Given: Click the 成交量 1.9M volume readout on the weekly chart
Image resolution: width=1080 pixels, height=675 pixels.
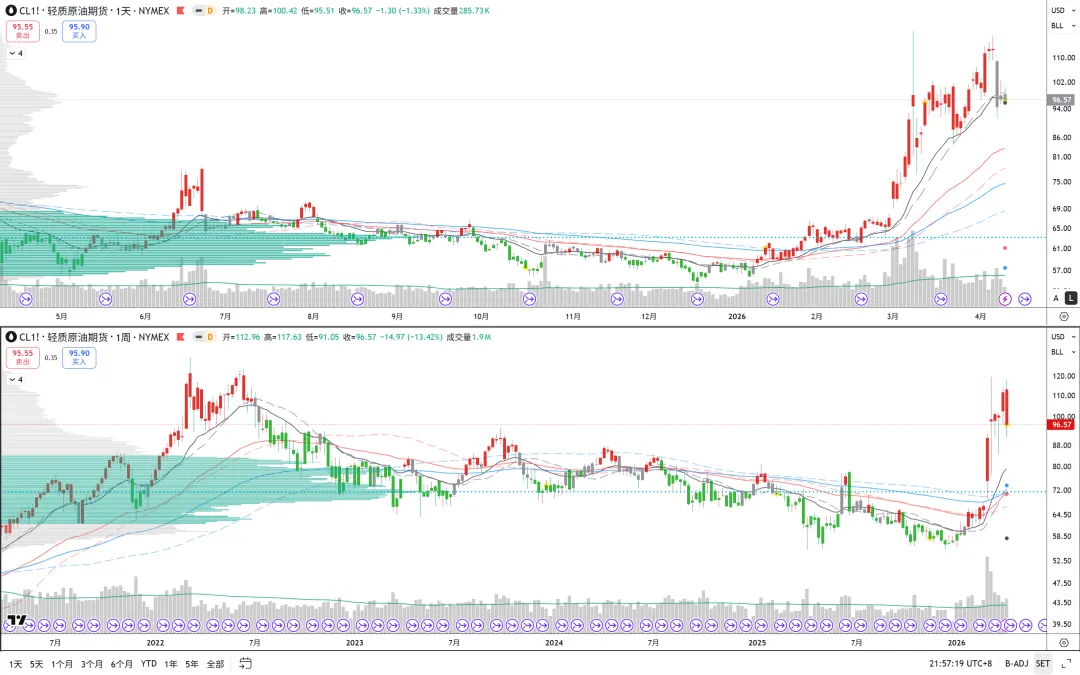Looking at the screenshot, I should [468, 337].
